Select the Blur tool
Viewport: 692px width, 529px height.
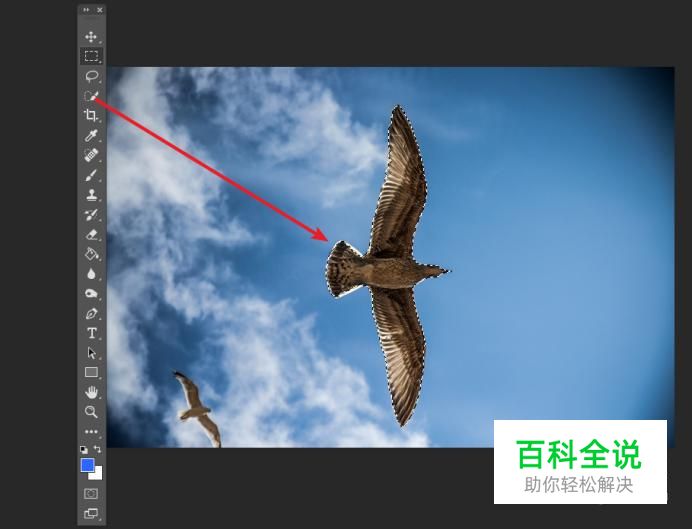point(91,274)
